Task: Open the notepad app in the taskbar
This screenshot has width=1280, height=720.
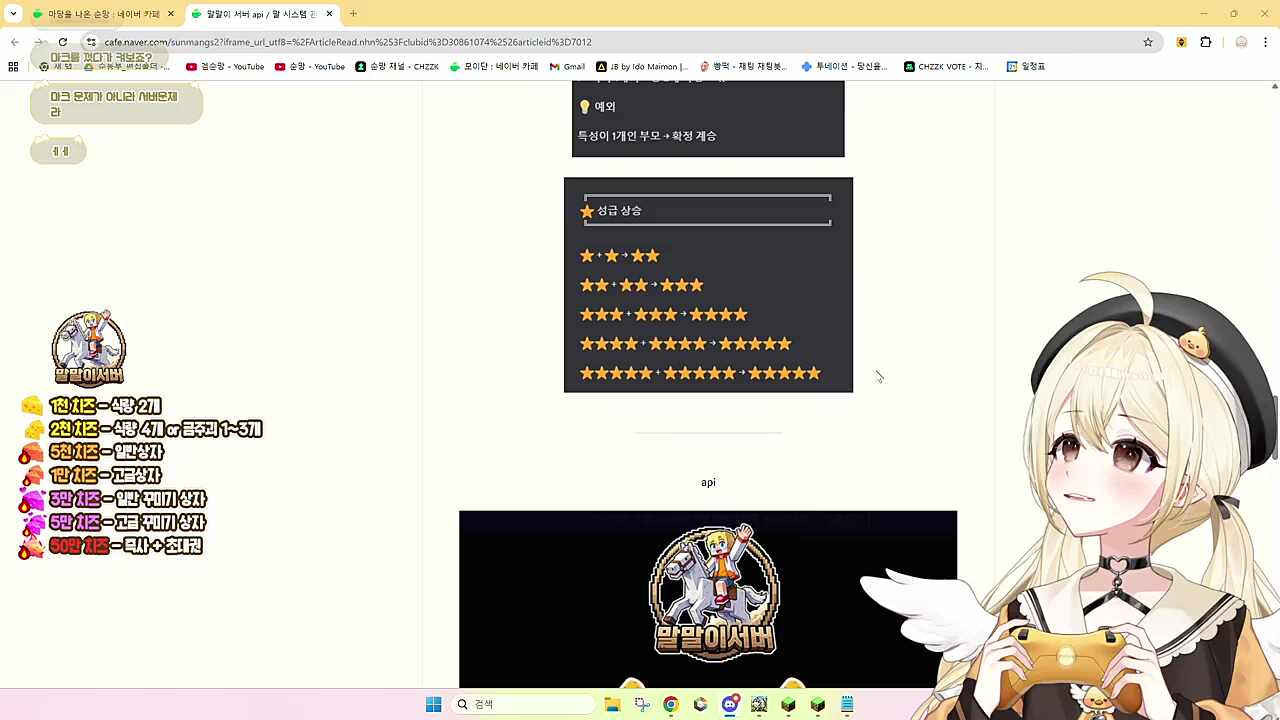Action: tap(847, 705)
